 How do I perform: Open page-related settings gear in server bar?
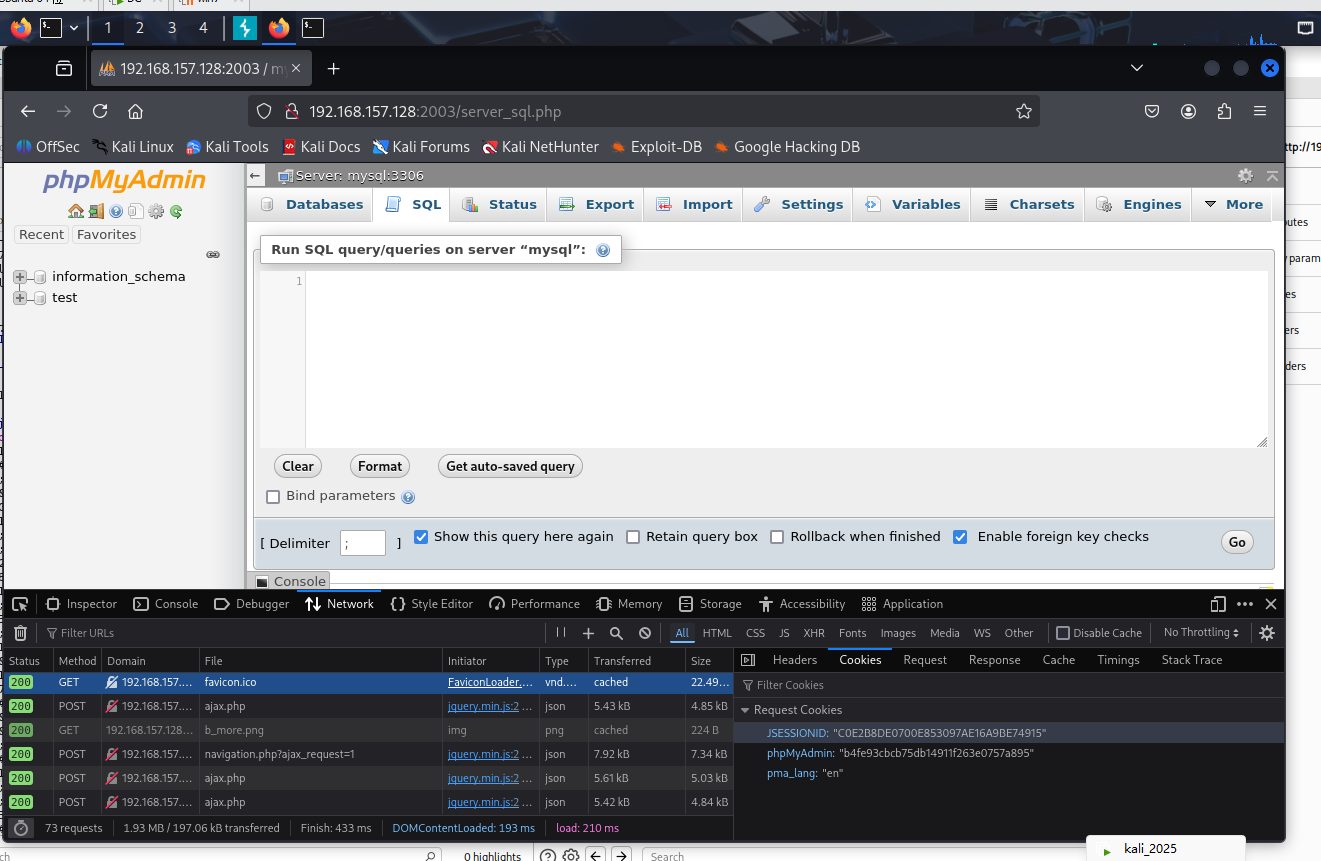pyautogui.click(x=1245, y=175)
